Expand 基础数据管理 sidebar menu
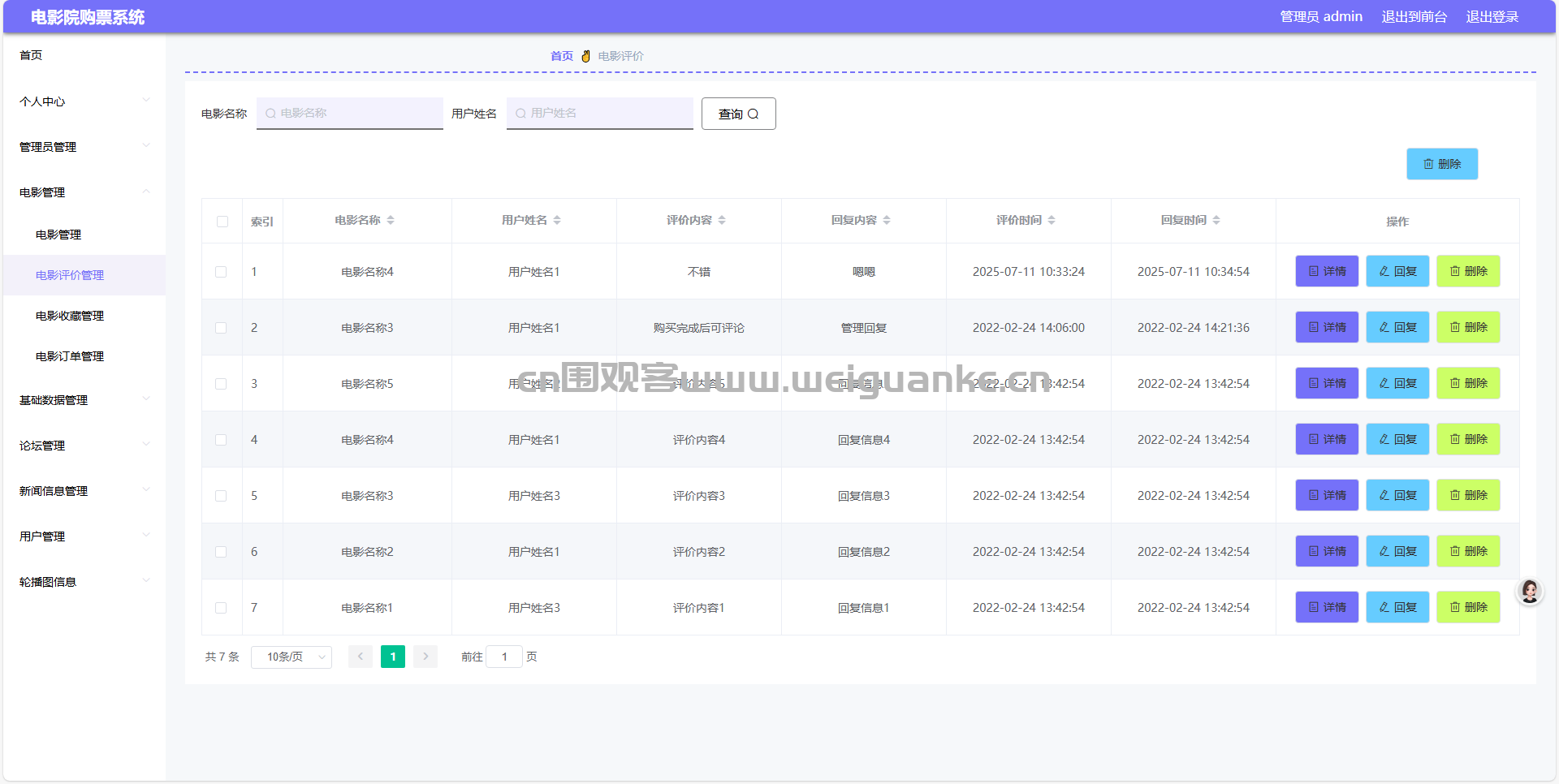The image size is (1559, 784). click(x=84, y=400)
